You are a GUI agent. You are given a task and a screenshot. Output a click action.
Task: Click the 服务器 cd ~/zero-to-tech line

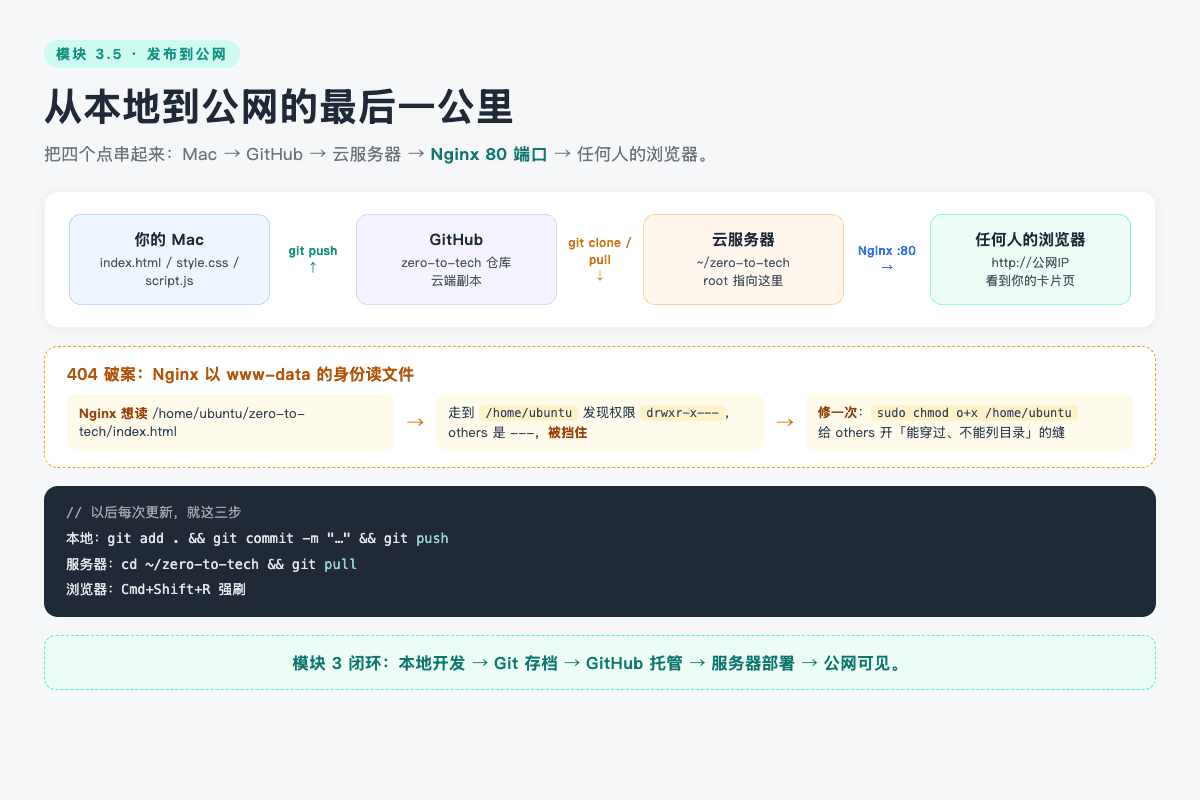[211, 564]
